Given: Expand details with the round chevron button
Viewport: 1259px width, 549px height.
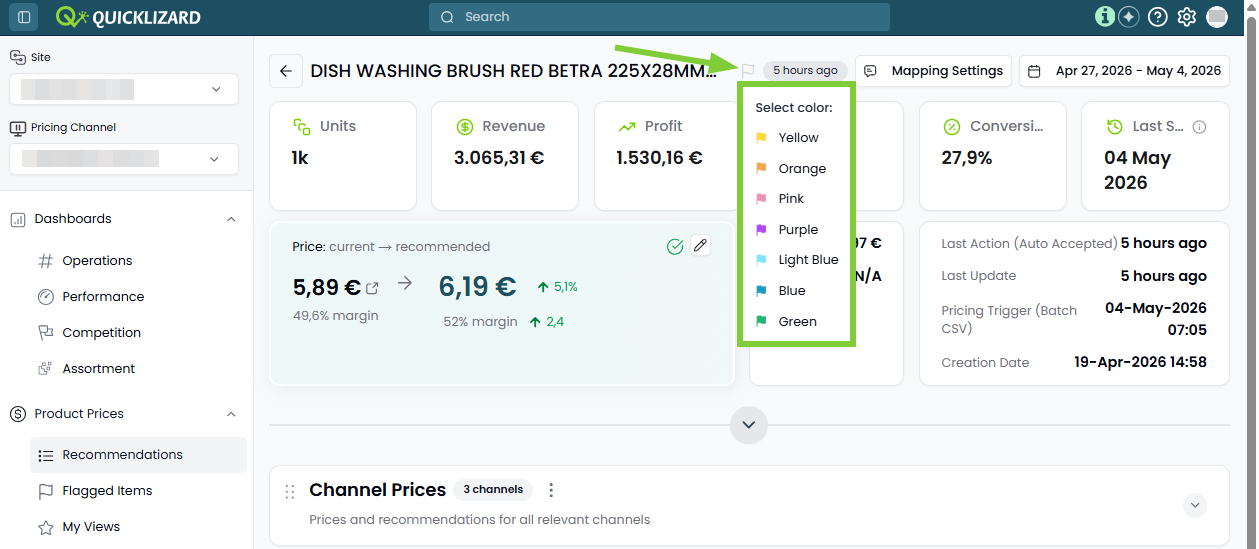Looking at the screenshot, I should coord(749,425).
